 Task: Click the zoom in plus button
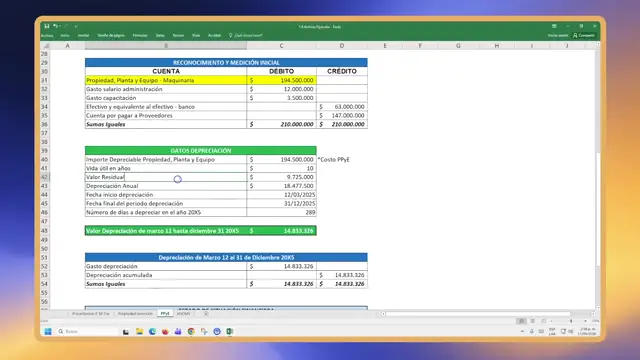click(585, 321)
